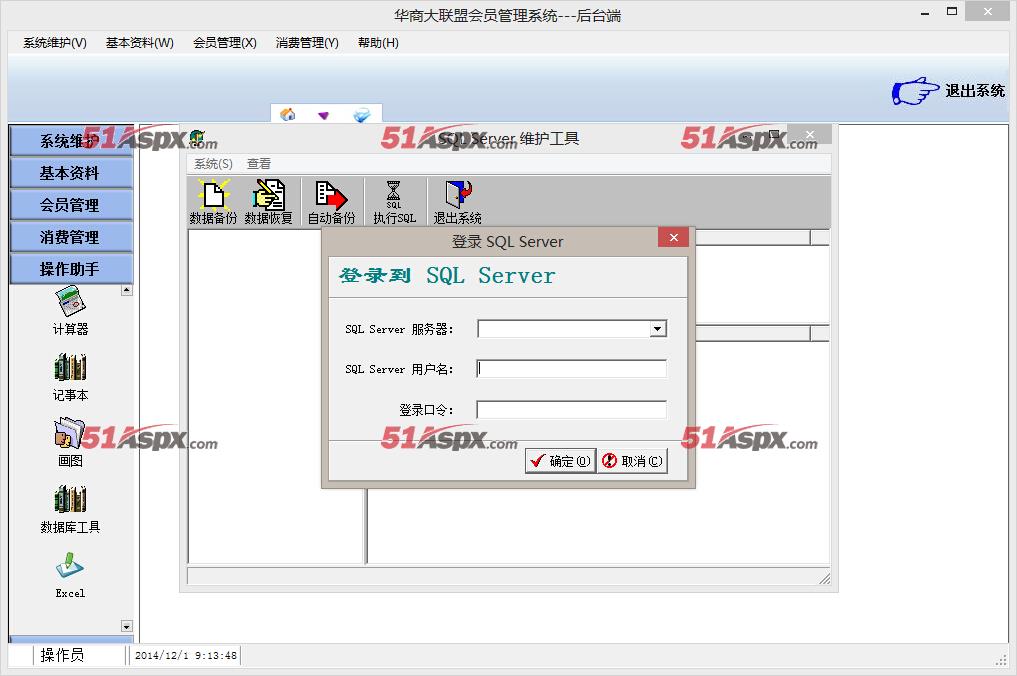Click the 登录口令 password field

[571, 409]
